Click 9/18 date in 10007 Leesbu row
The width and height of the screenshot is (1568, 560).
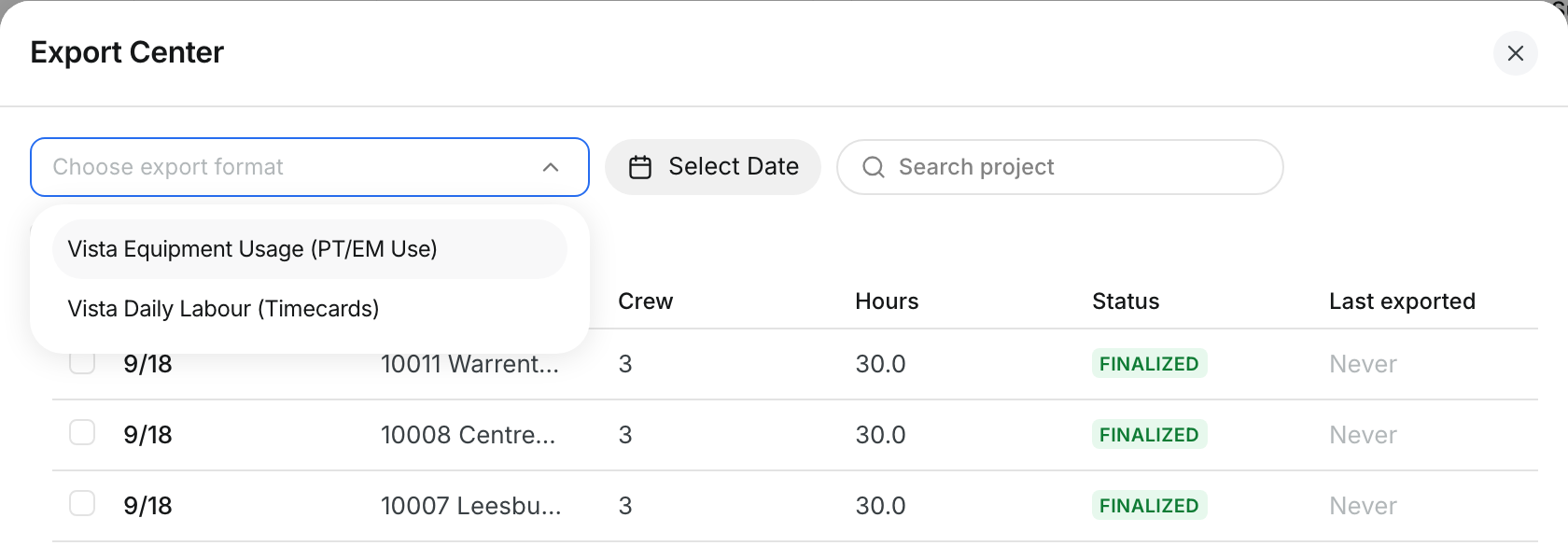[x=147, y=506]
